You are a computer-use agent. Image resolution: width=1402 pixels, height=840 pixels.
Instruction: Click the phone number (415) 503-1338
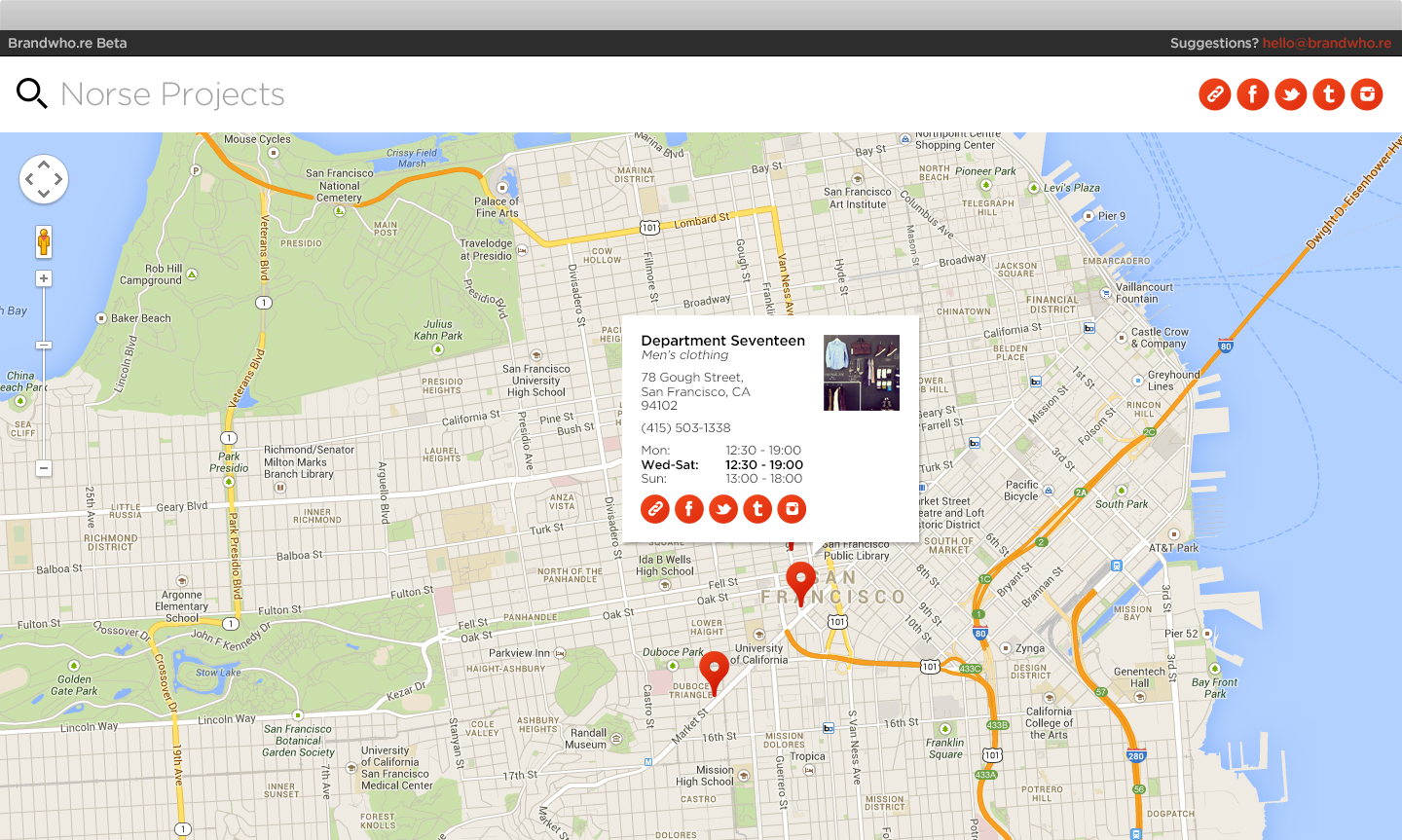click(x=685, y=428)
